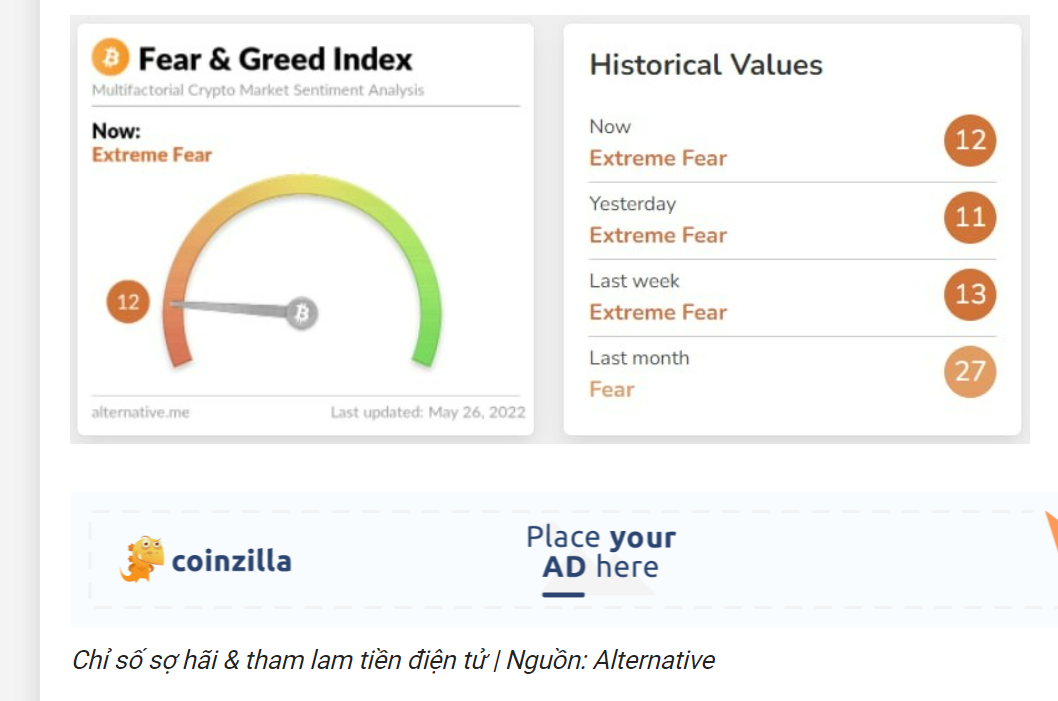The width and height of the screenshot is (1058, 701).
Task: Click the Fear & Greed Index title
Action: (x=275, y=59)
